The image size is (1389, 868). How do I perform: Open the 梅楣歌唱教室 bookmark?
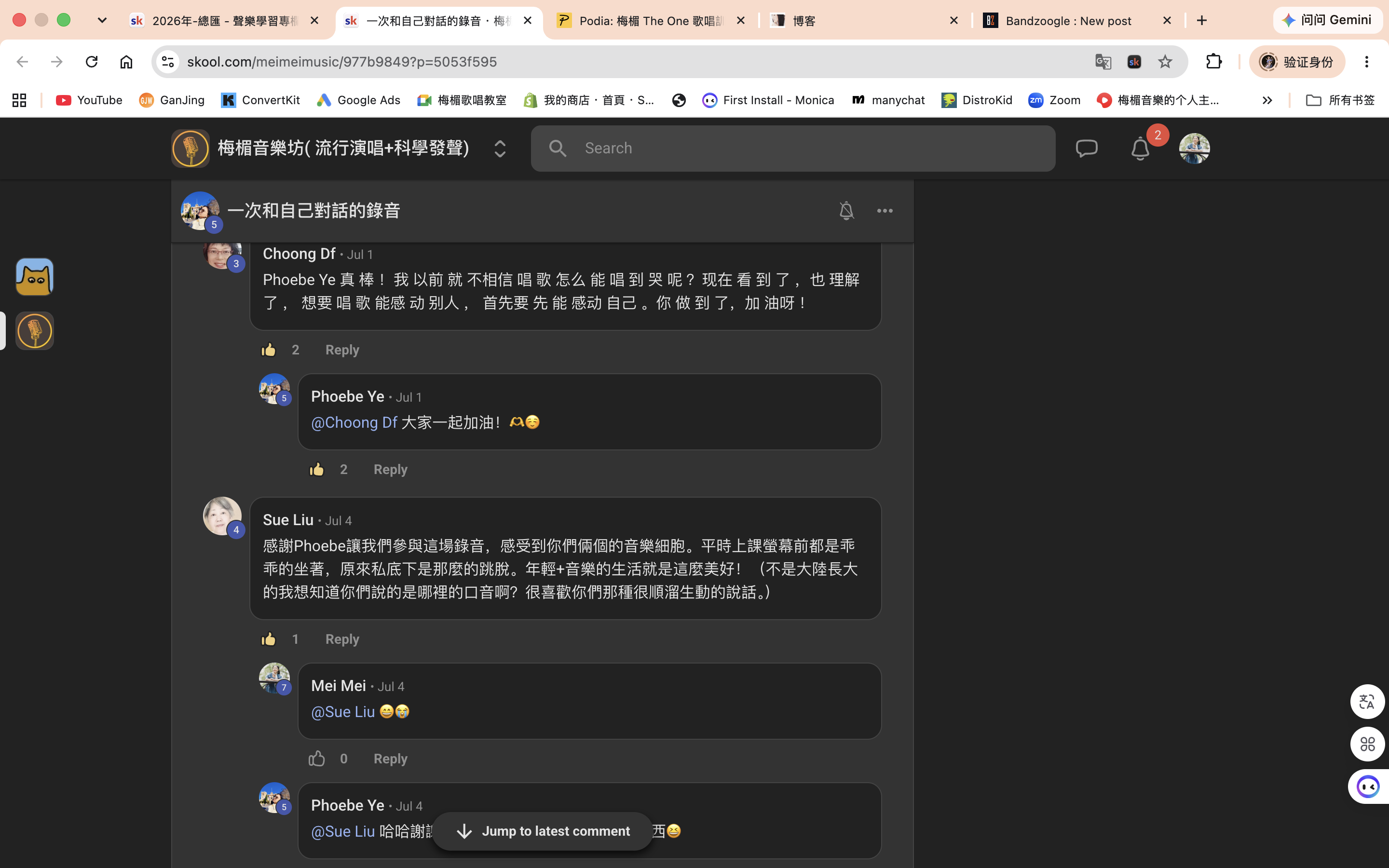(462, 100)
